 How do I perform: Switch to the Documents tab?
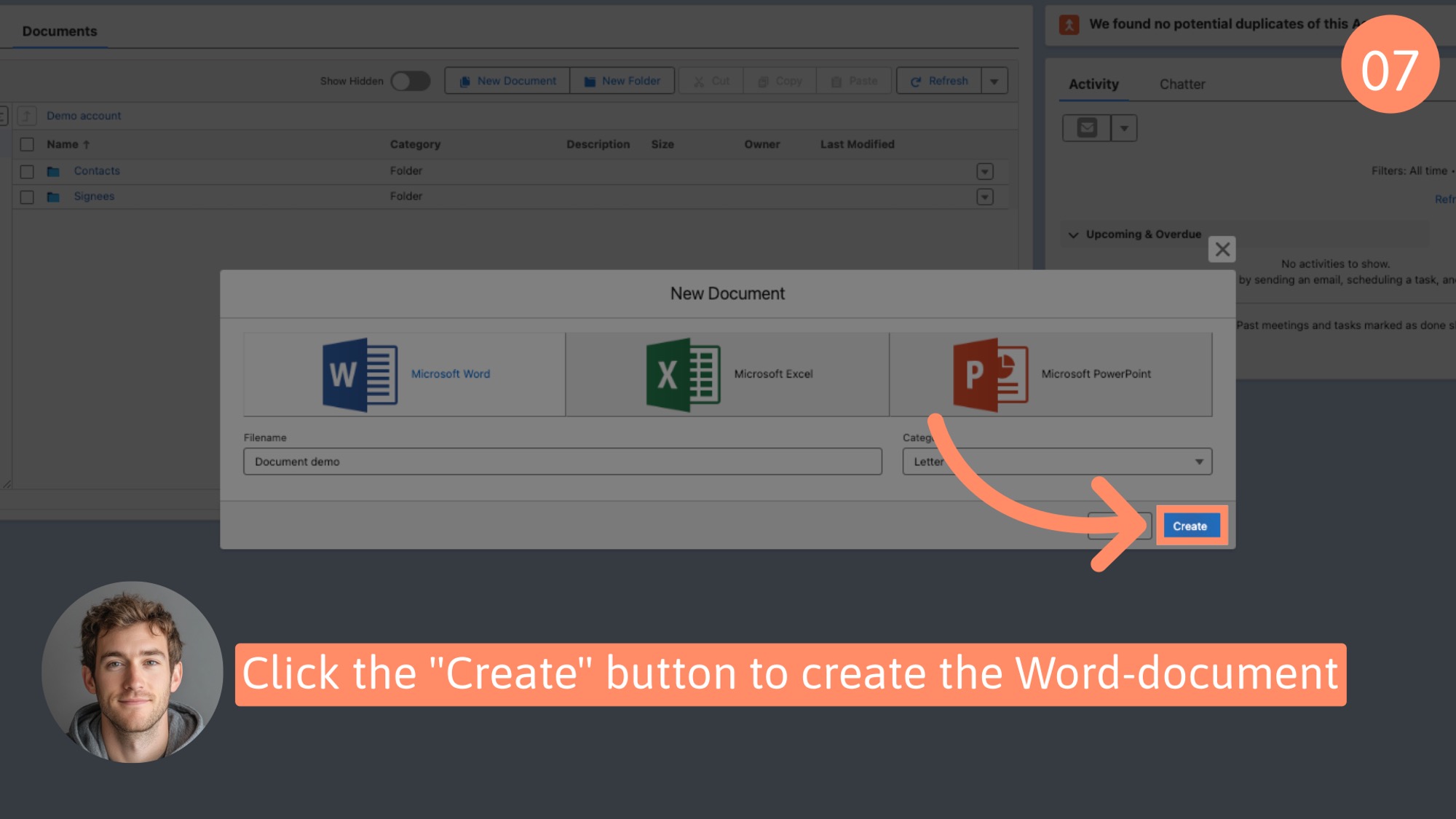click(60, 31)
